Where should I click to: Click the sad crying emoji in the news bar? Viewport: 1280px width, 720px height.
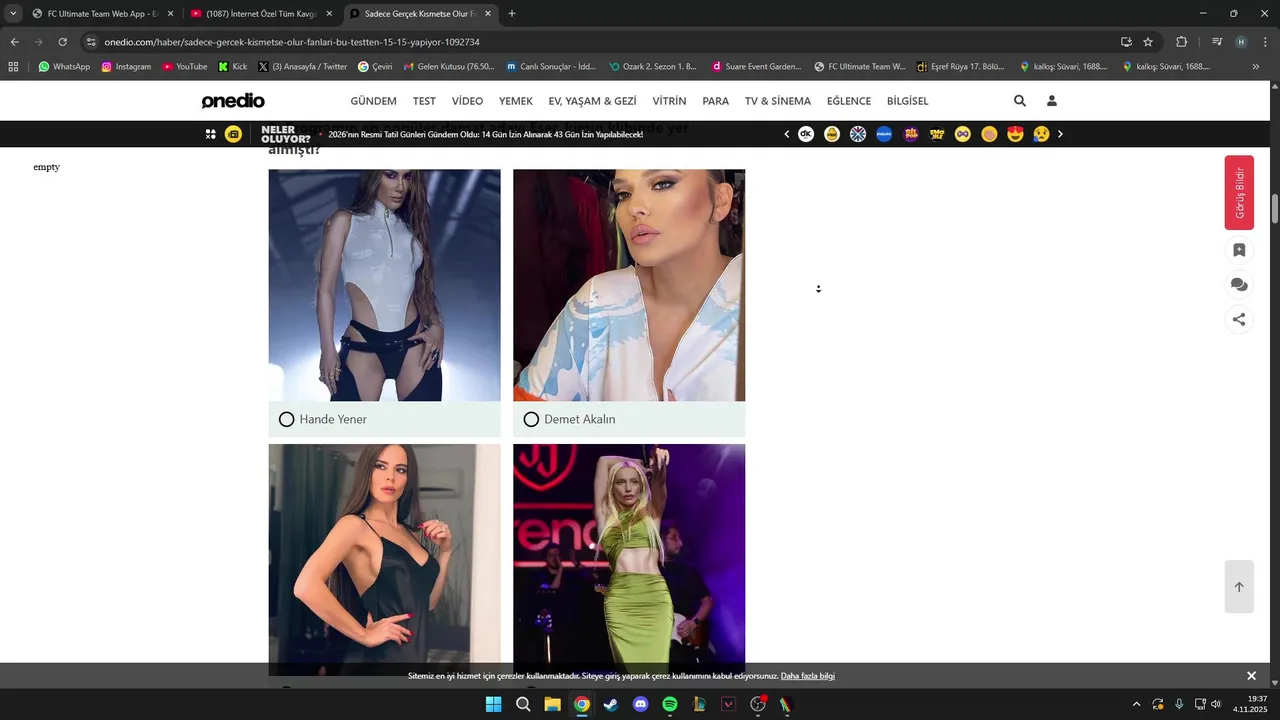click(x=1041, y=134)
